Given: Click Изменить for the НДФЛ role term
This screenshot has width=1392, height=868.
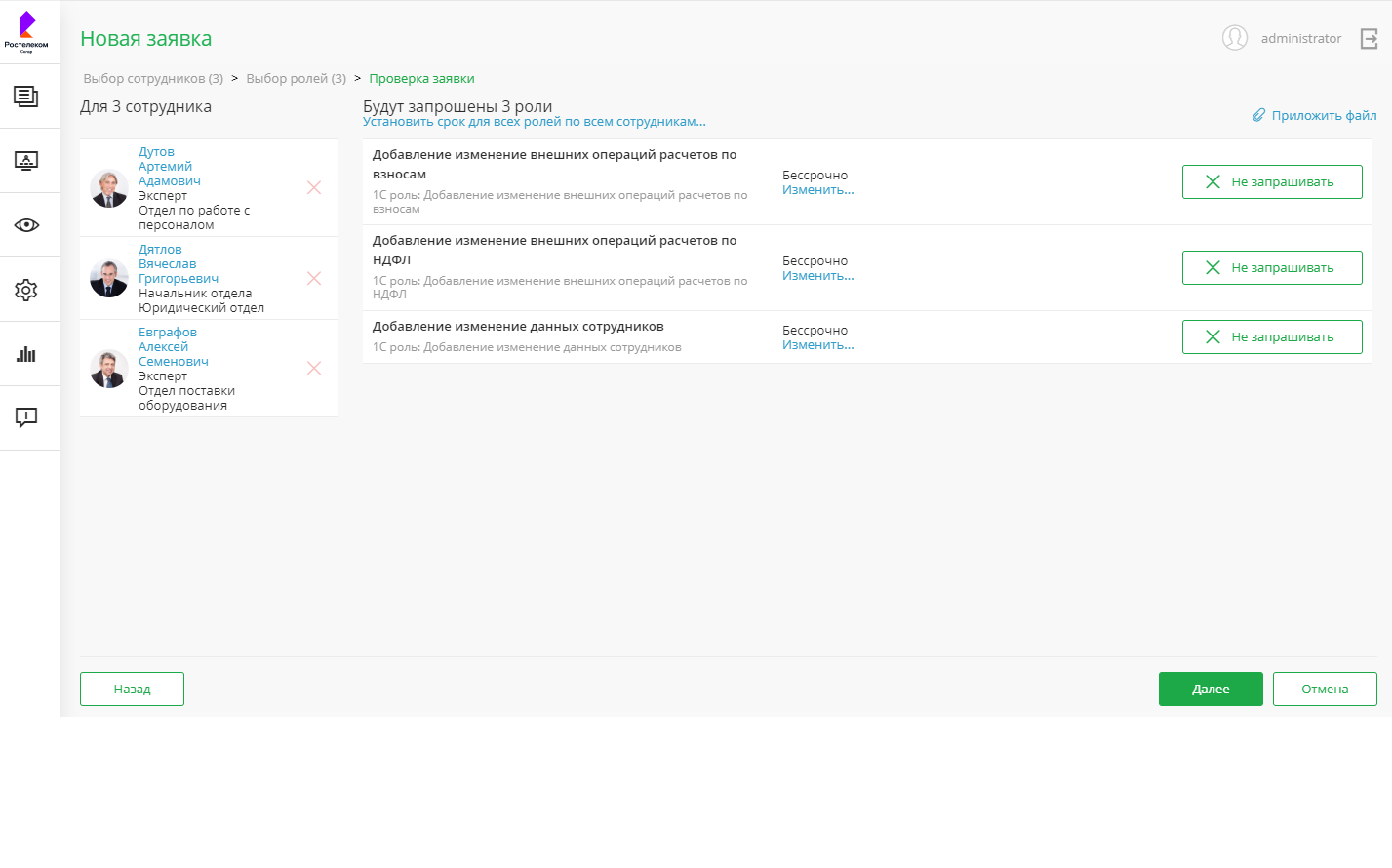Looking at the screenshot, I should tap(817, 276).
